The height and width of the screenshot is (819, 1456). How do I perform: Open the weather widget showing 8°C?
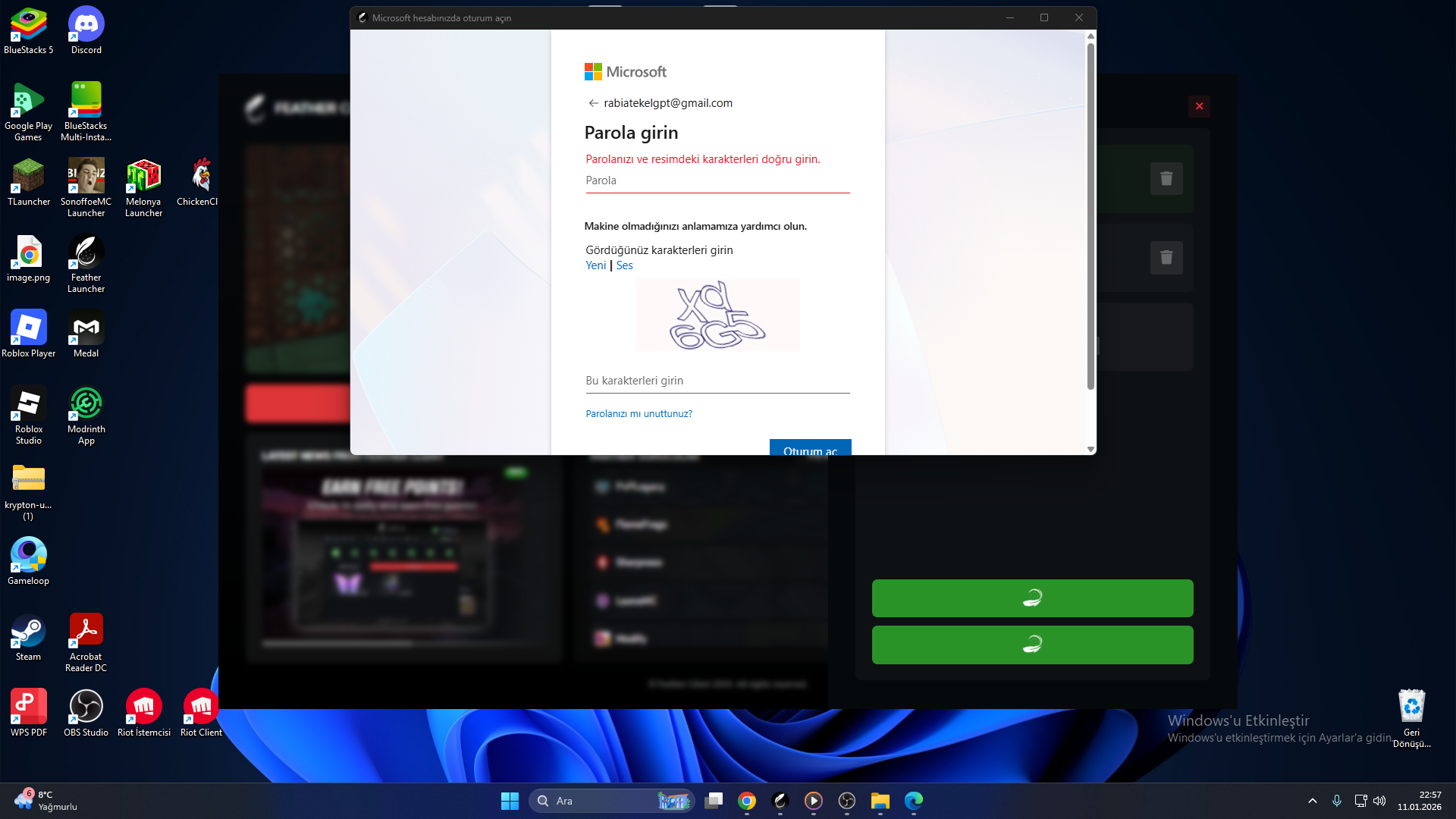pos(45,801)
